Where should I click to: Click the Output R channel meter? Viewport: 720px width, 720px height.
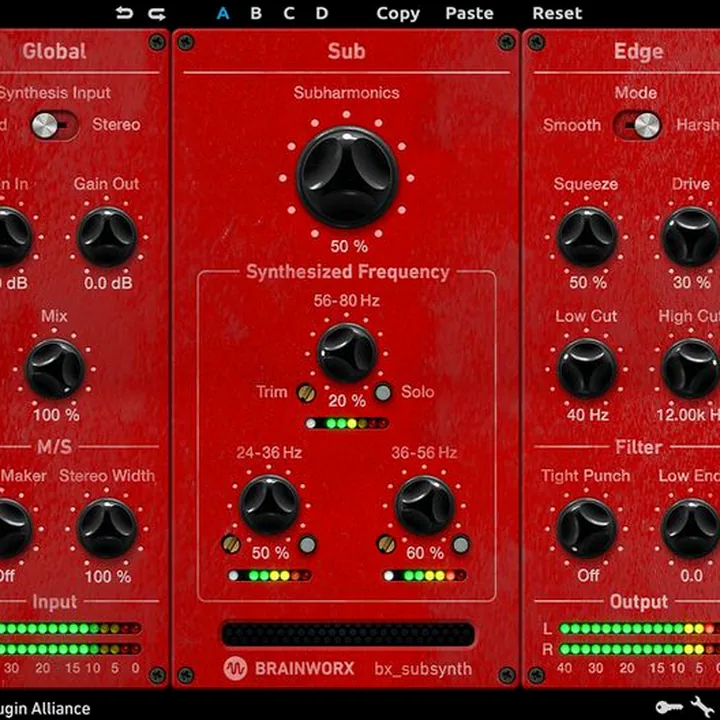point(640,649)
